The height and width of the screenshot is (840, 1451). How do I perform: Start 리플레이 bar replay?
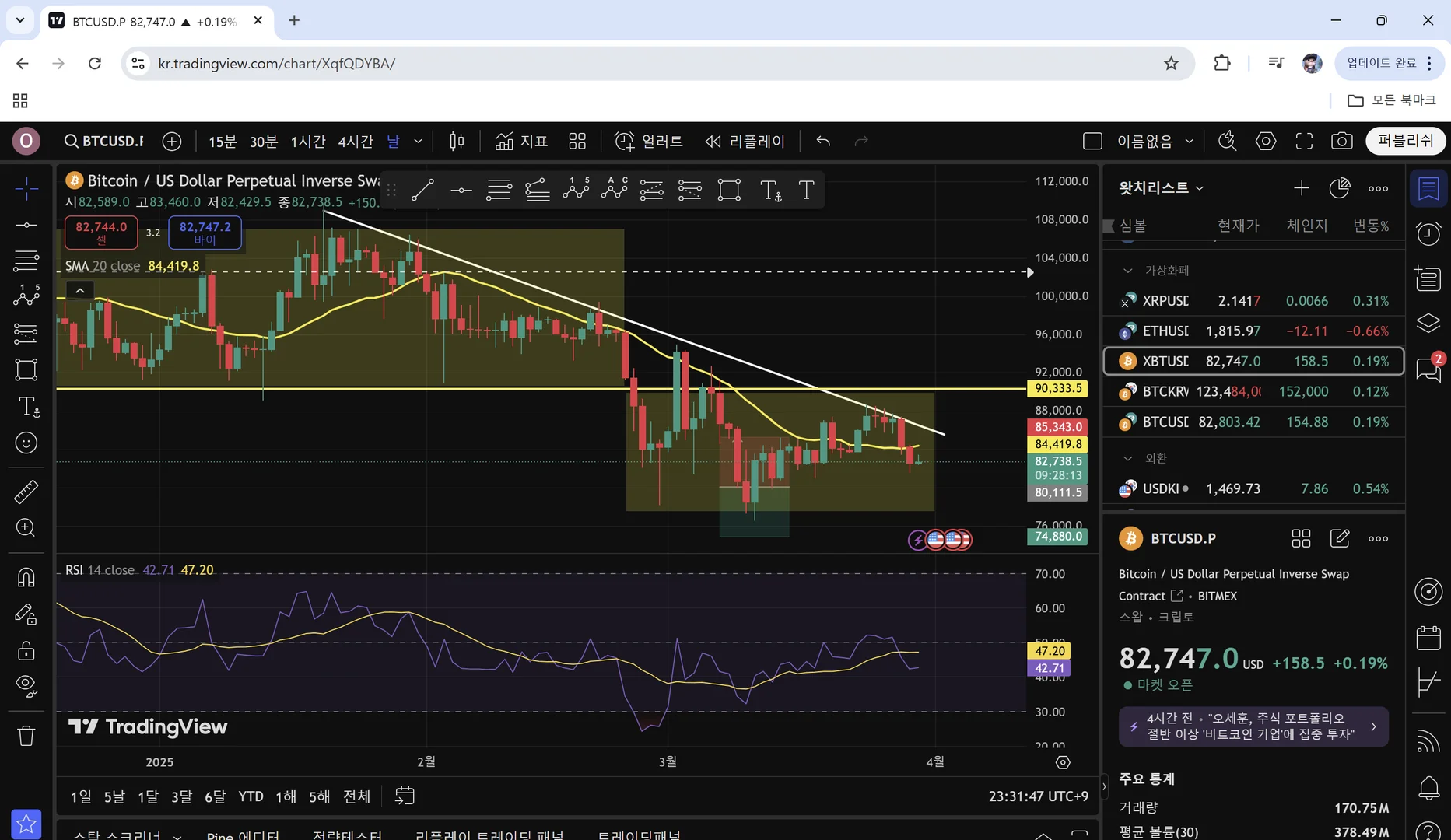tap(745, 141)
